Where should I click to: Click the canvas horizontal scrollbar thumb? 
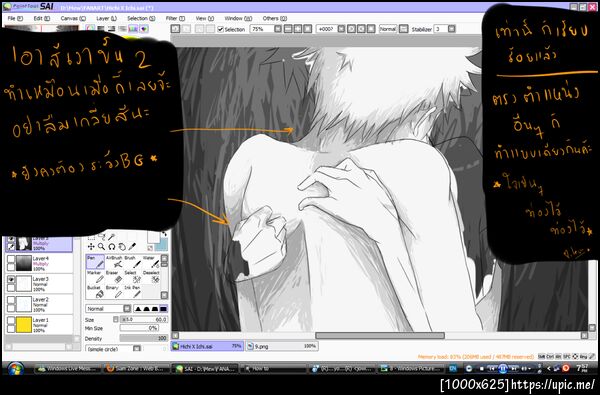coord(380,336)
